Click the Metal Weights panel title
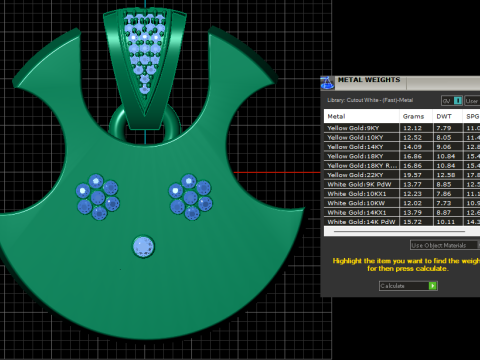This screenshot has width=480, height=360. 369,80
